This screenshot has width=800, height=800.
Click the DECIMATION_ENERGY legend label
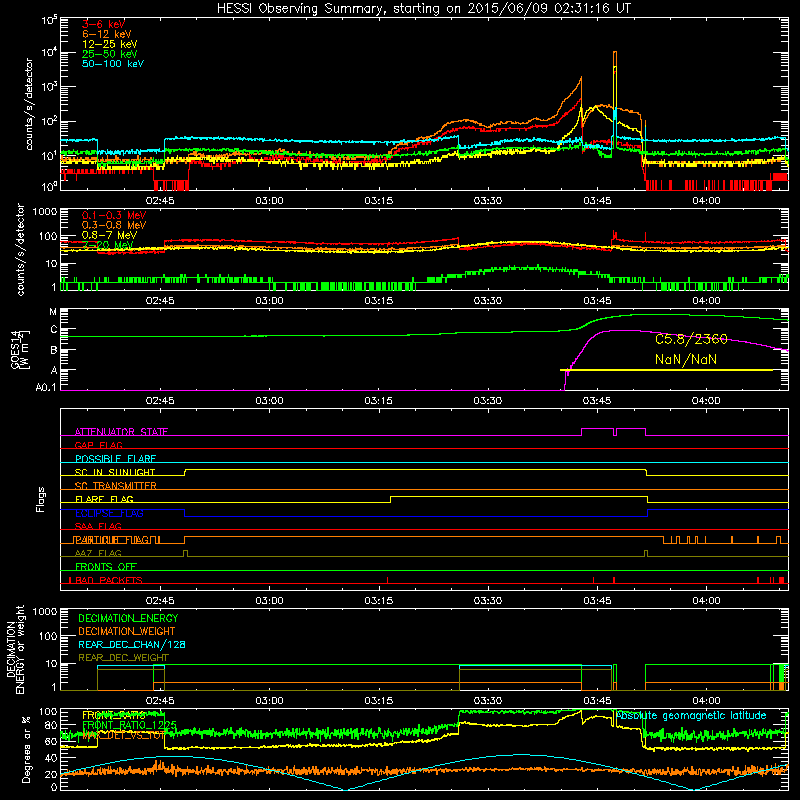128,618
